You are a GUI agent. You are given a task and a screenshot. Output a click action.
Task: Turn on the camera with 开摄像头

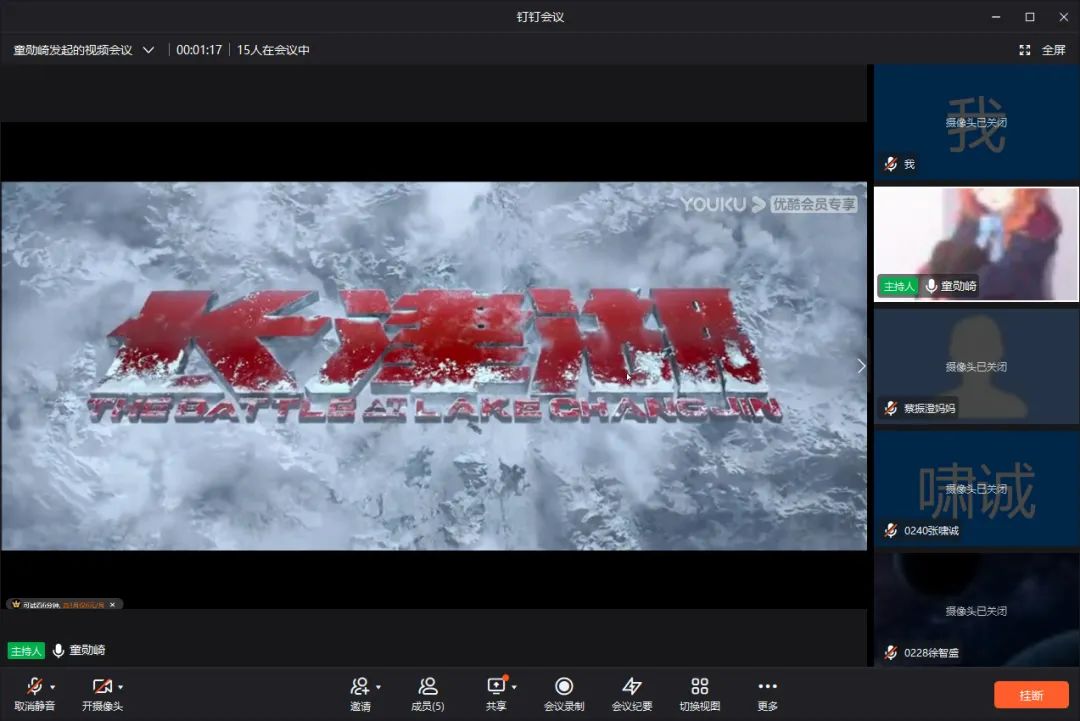tap(102, 694)
